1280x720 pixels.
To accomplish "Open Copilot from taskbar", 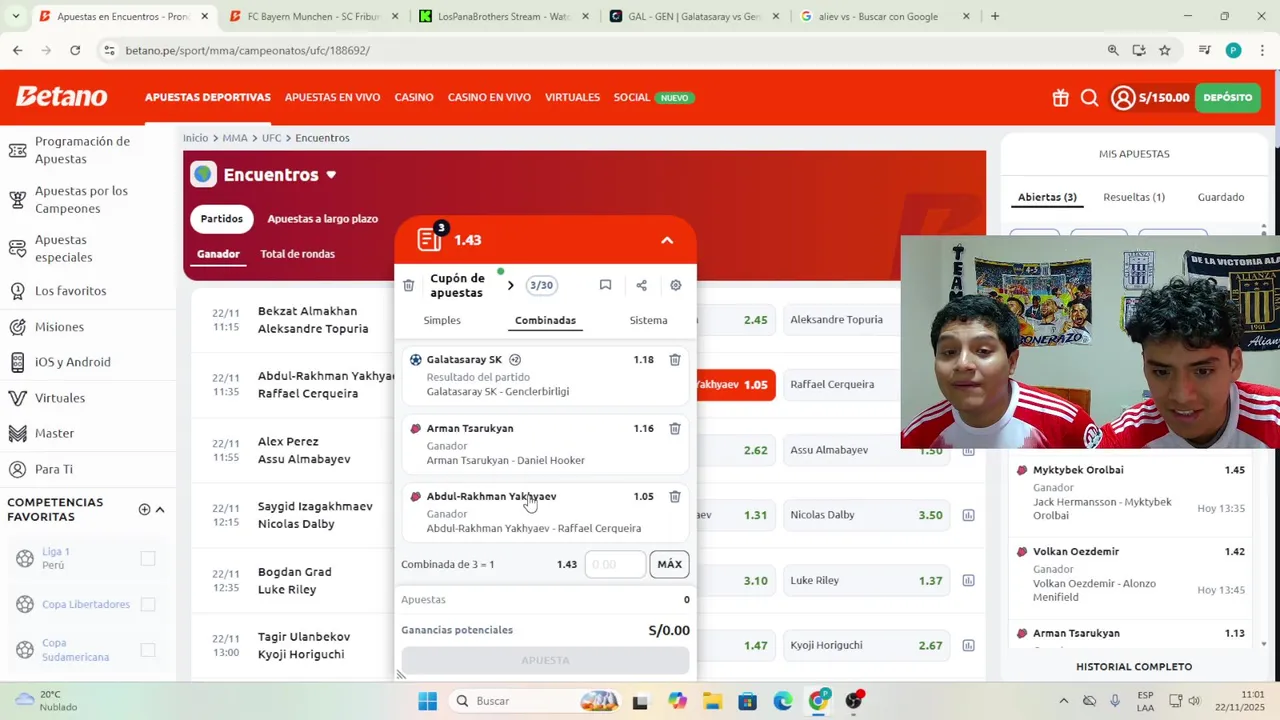I will 677,701.
